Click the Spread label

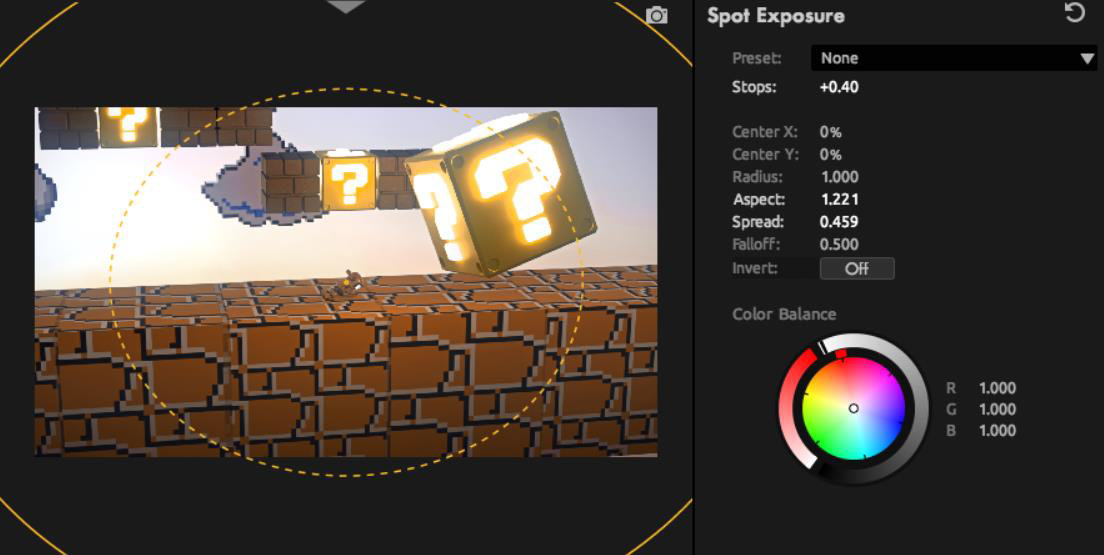coord(758,222)
